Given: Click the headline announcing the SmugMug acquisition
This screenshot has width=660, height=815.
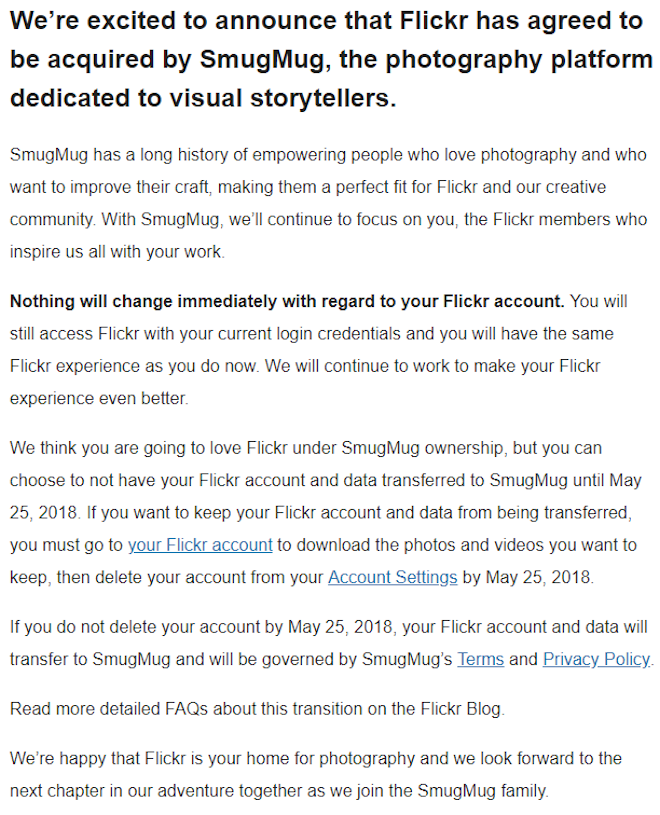Looking at the screenshot, I should tap(331, 59).
